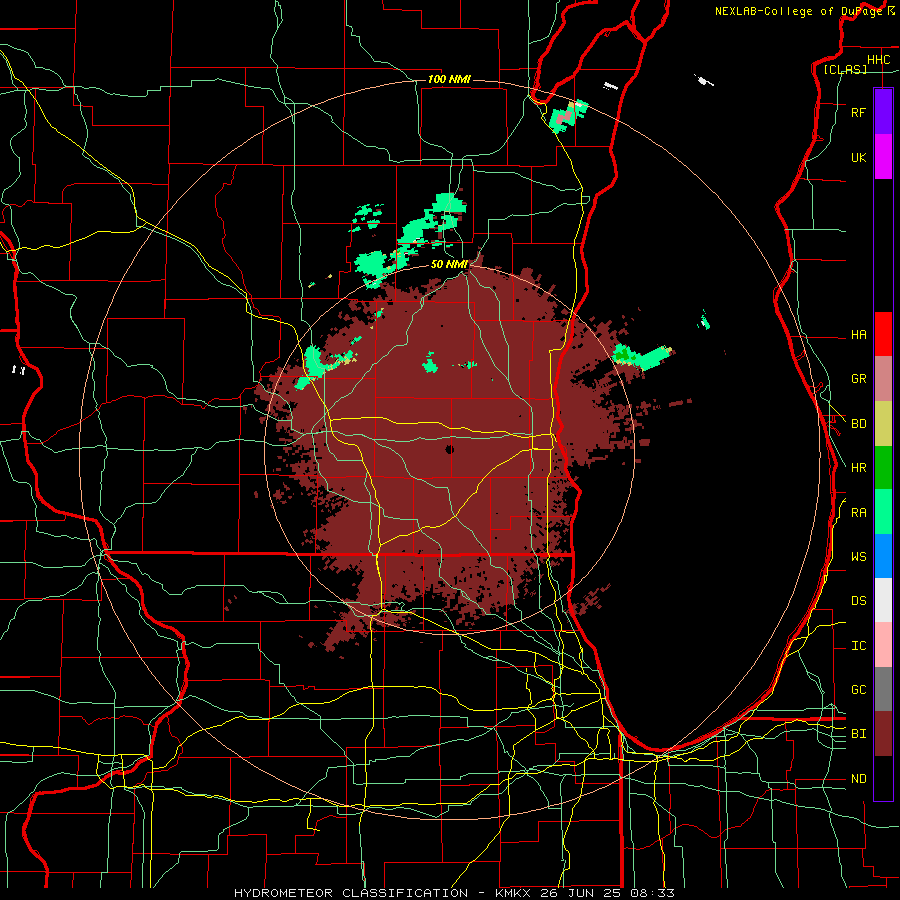Image resolution: width=900 pixels, height=900 pixels.
Task: Click the 'RF' legend label
Action: (x=858, y=112)
